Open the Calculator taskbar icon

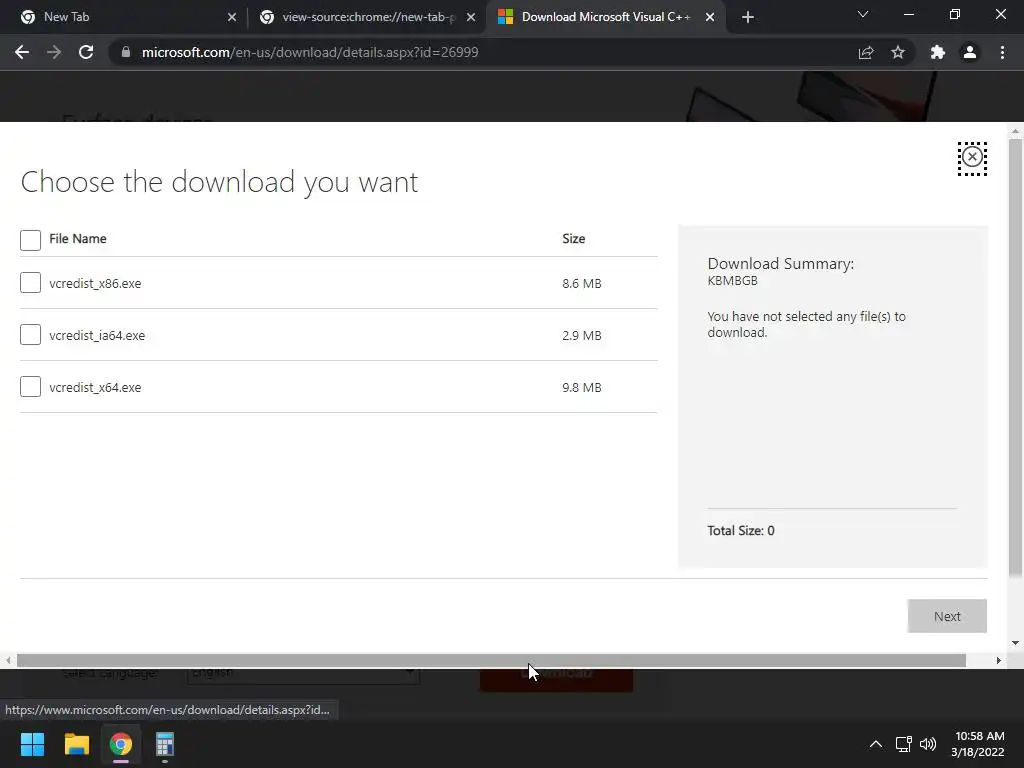(165, 744)
